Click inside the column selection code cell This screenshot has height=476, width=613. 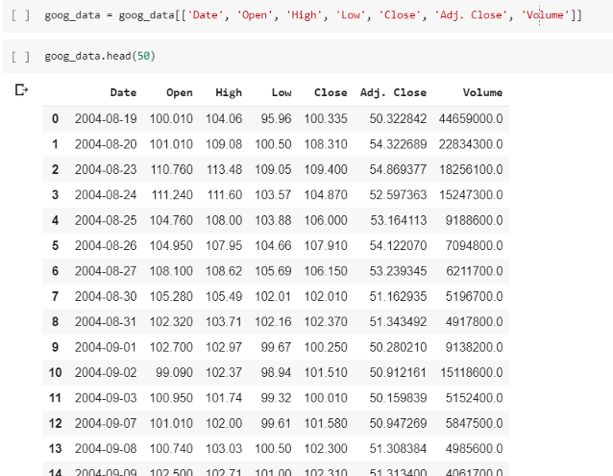[x=308, y=16]
